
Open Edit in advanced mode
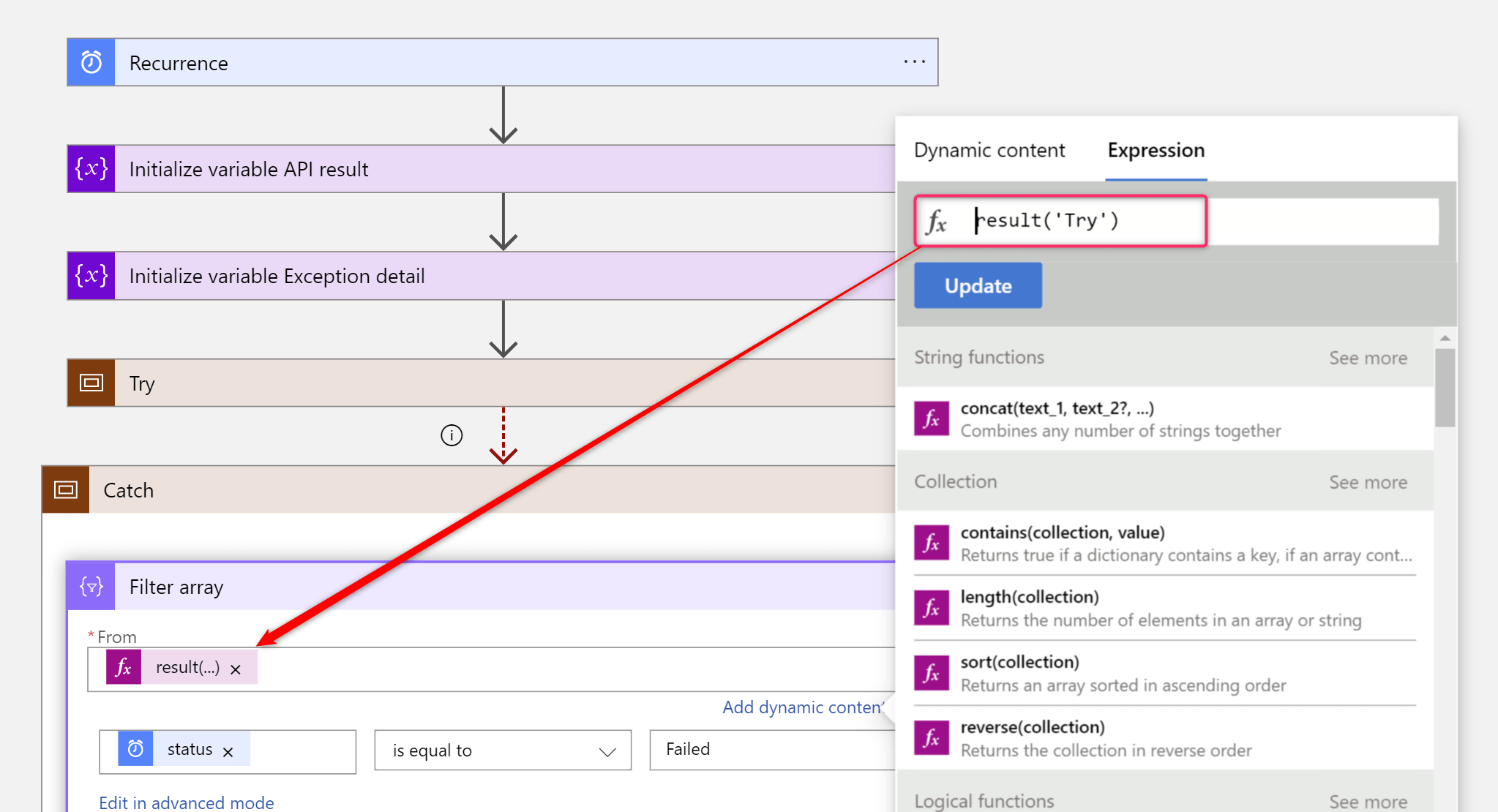pos(186,802)
